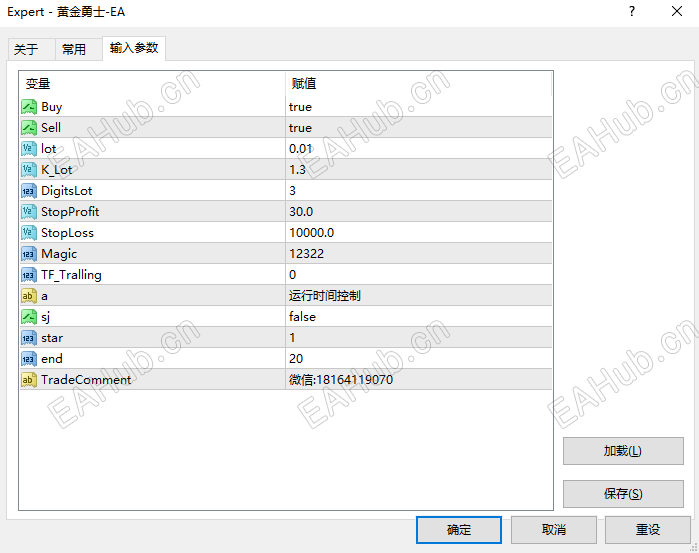Screen dimensions: 699x553
Task: Click the string icon beside TradeComment
Action: [x=29, y=380]
